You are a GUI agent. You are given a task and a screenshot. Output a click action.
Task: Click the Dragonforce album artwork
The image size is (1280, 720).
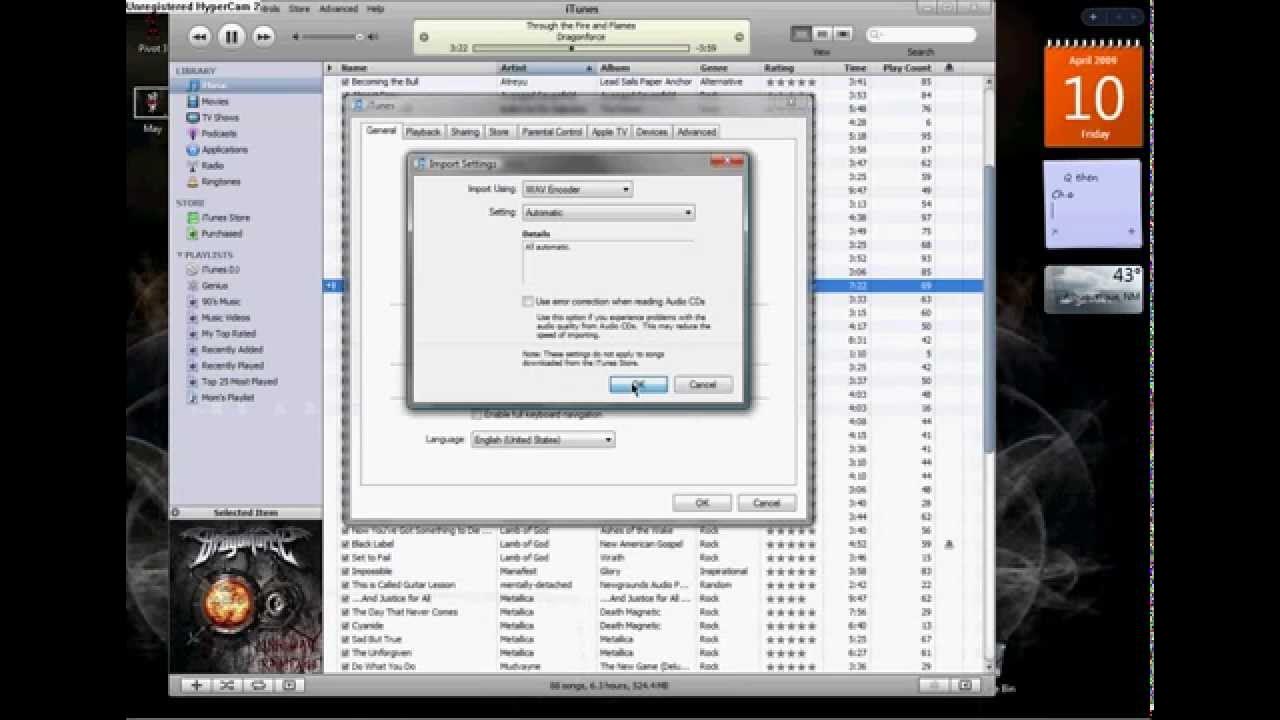tap(246, 598)
